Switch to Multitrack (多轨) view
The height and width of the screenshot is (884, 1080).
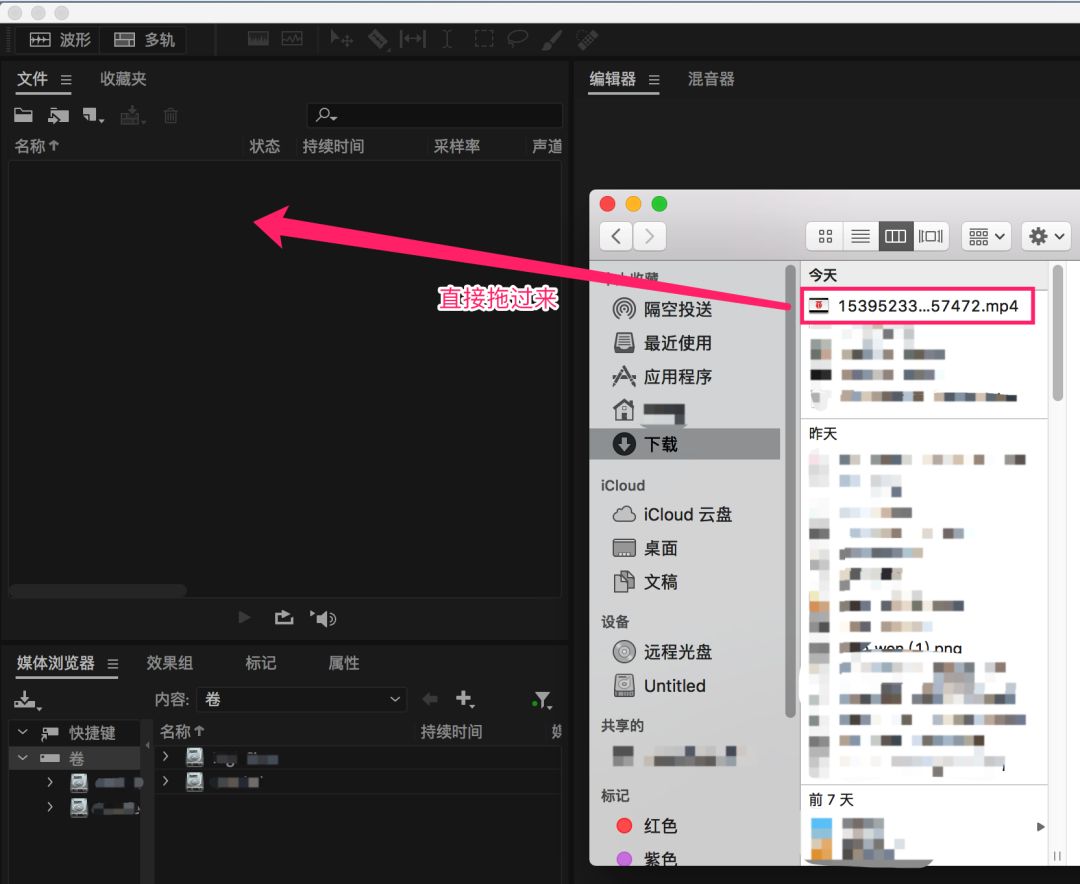pos(144,40)
